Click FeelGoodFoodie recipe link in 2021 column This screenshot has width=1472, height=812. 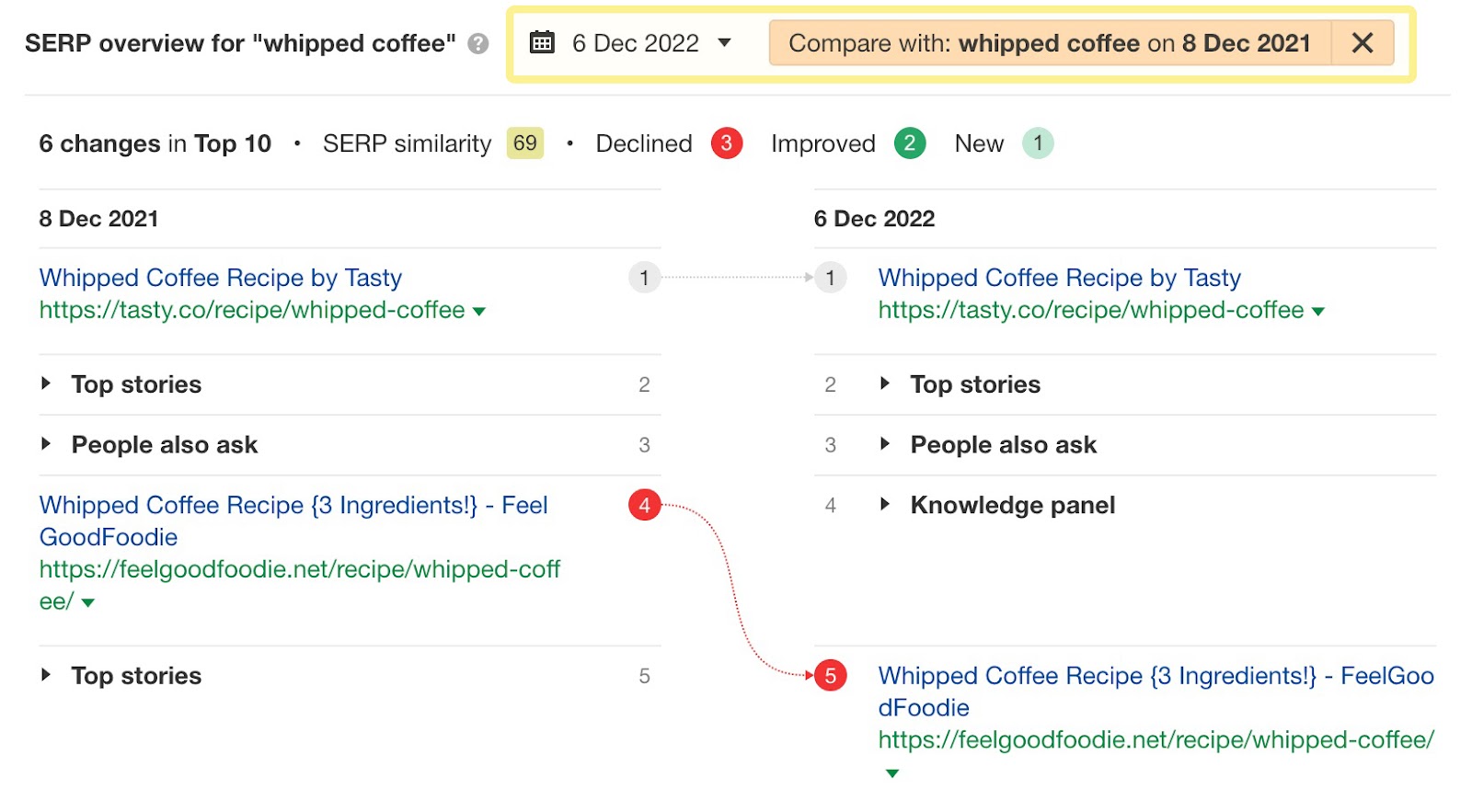point(293,505)
